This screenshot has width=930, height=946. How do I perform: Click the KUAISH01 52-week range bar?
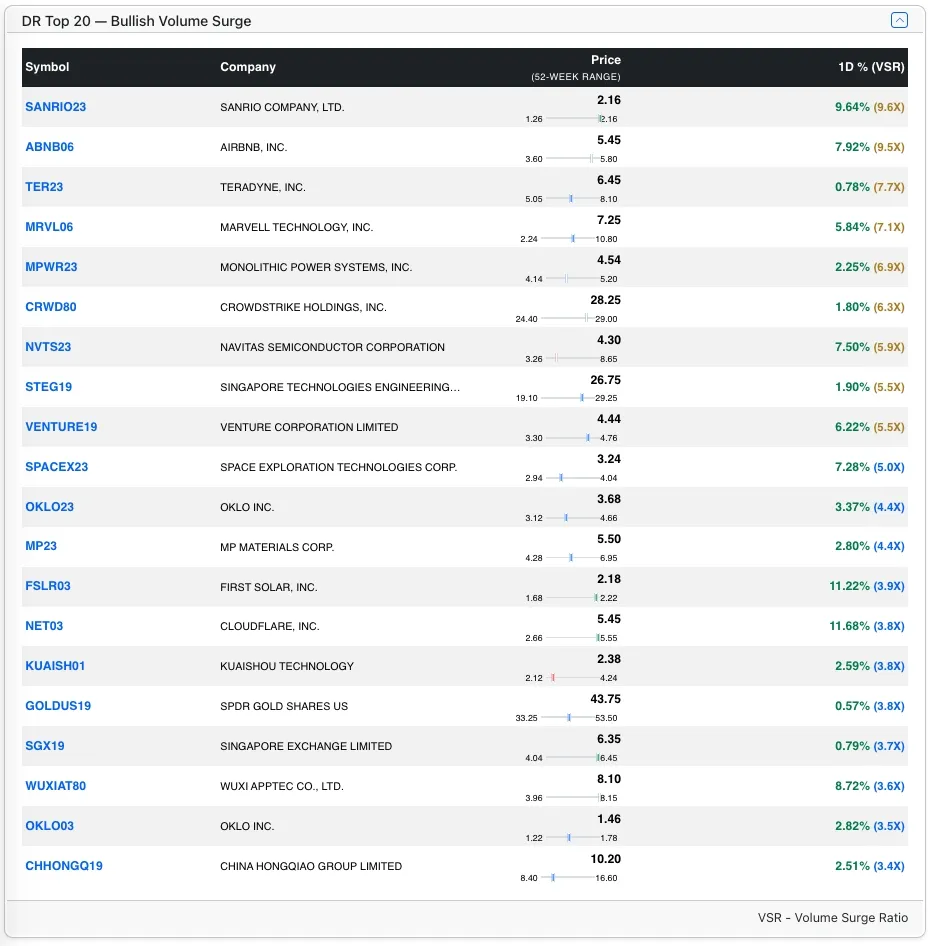(x=572, y=678)
